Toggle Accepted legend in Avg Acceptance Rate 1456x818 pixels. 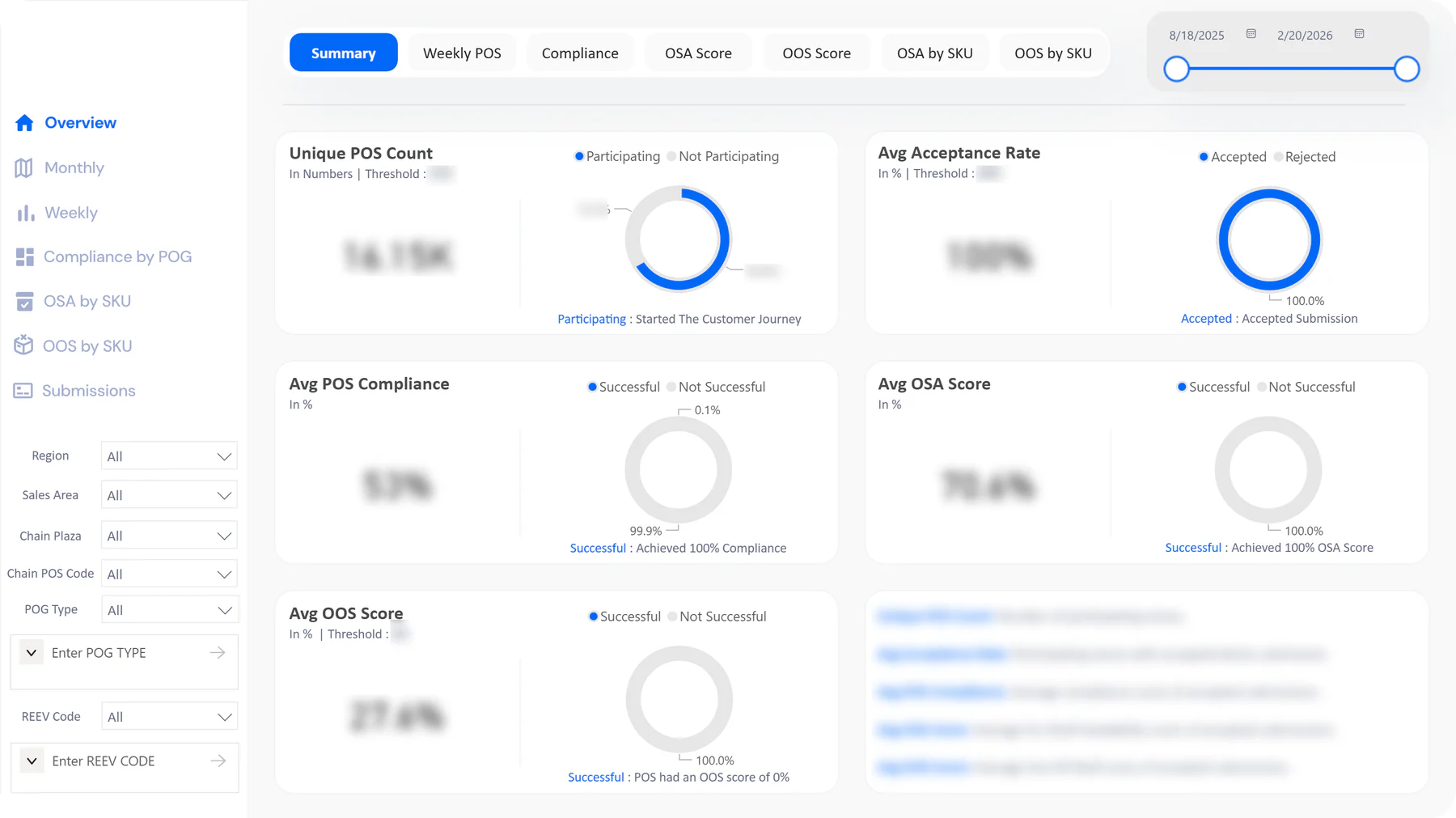(1233, 157)
